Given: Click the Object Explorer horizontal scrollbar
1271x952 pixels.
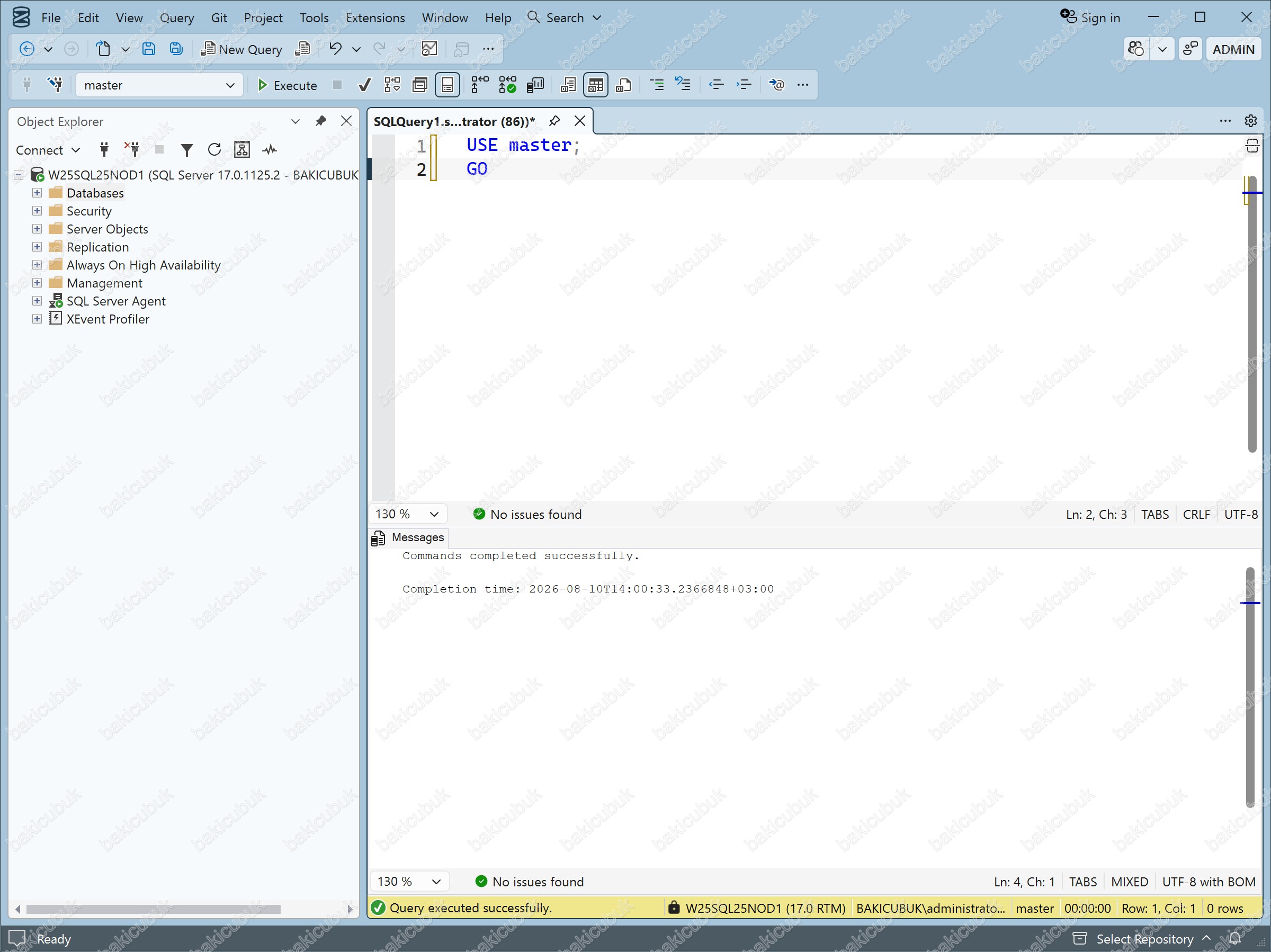Looking at the screenshot, I should click(x=154, y=909).
